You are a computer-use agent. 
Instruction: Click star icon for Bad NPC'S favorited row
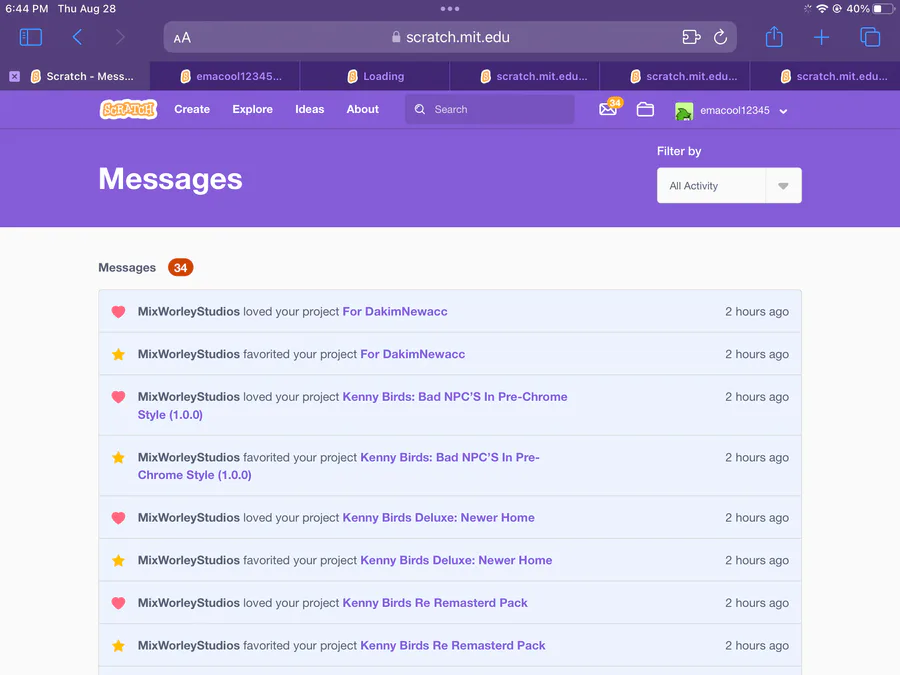coord(118,457)
